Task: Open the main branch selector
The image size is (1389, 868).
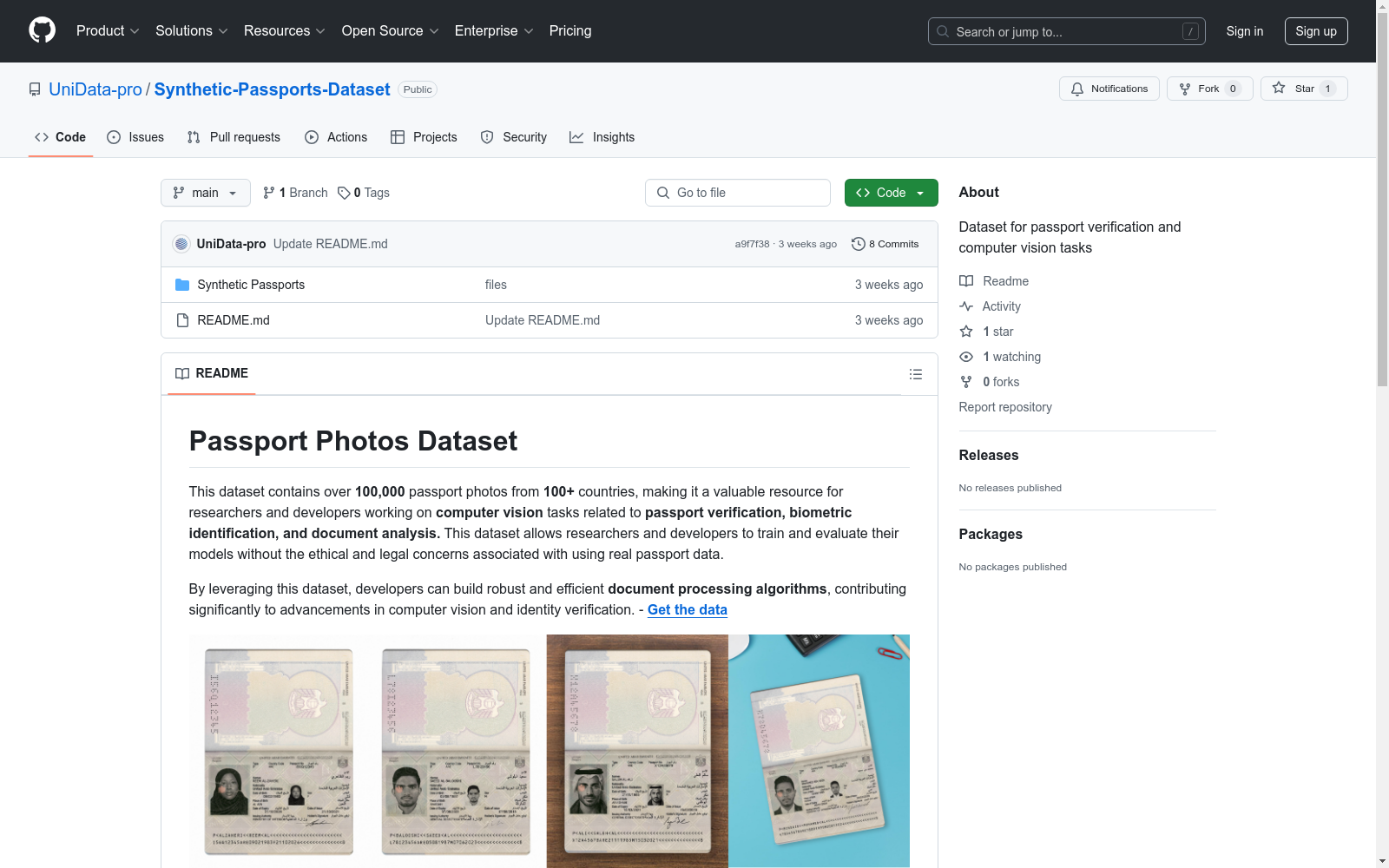Action: (205, 193)
